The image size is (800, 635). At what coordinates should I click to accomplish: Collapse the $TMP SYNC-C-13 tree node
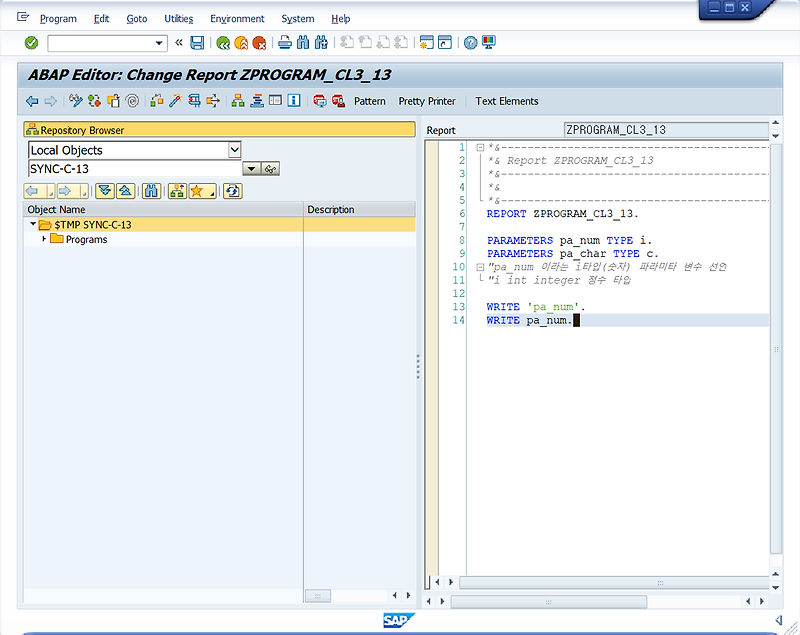click(x=33, y=226)
